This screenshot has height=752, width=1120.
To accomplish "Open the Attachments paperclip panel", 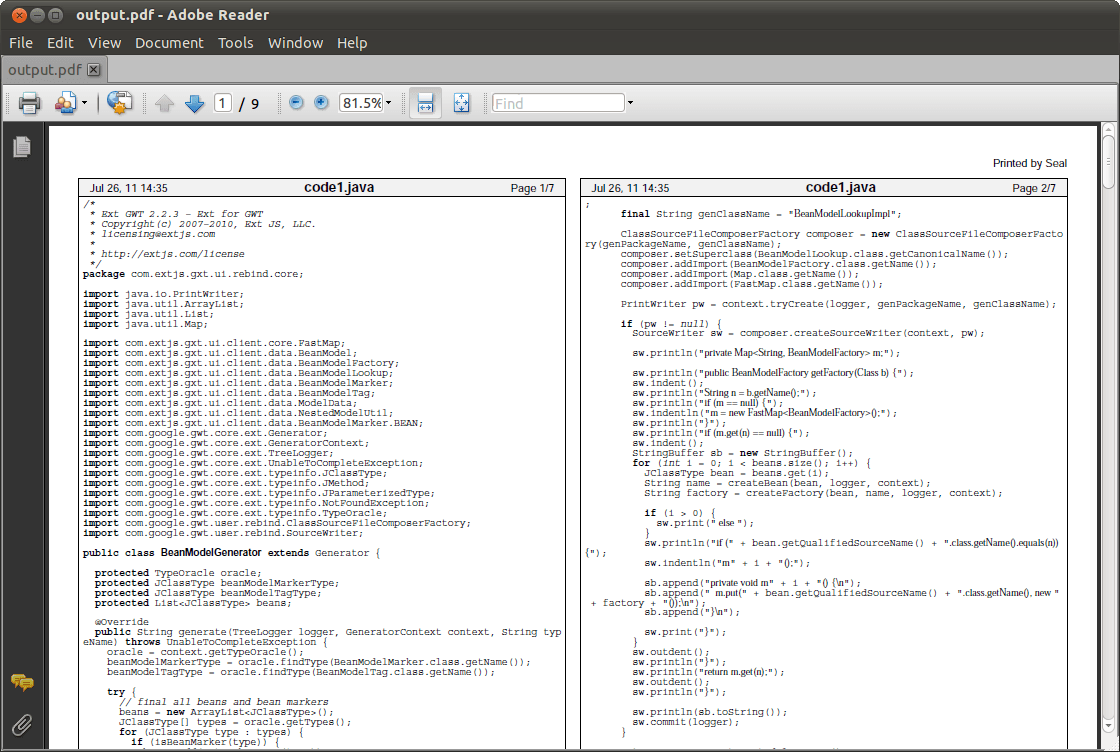I will point(21,725).
